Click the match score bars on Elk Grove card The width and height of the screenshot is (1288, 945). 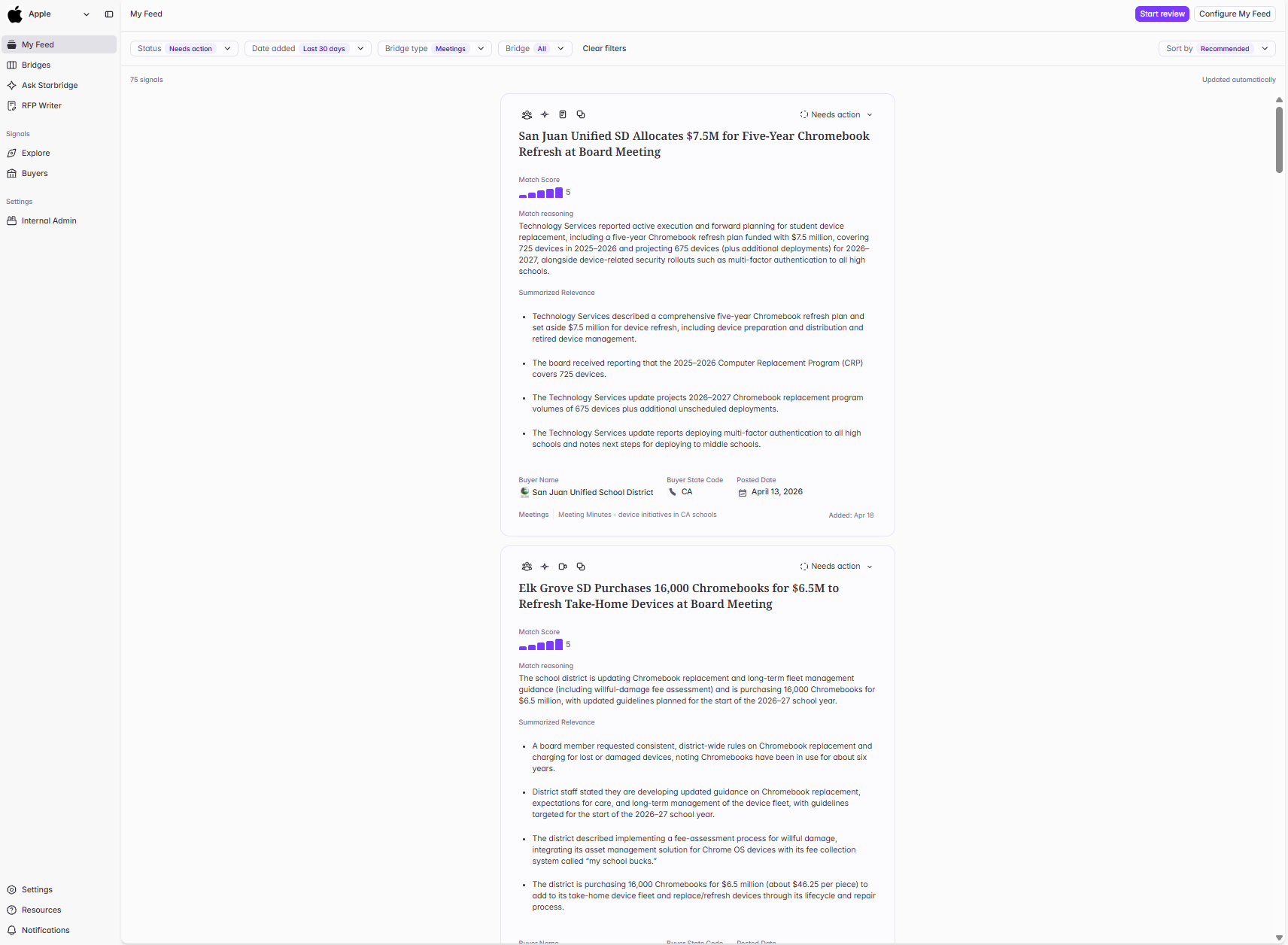[x=541, y=646]
